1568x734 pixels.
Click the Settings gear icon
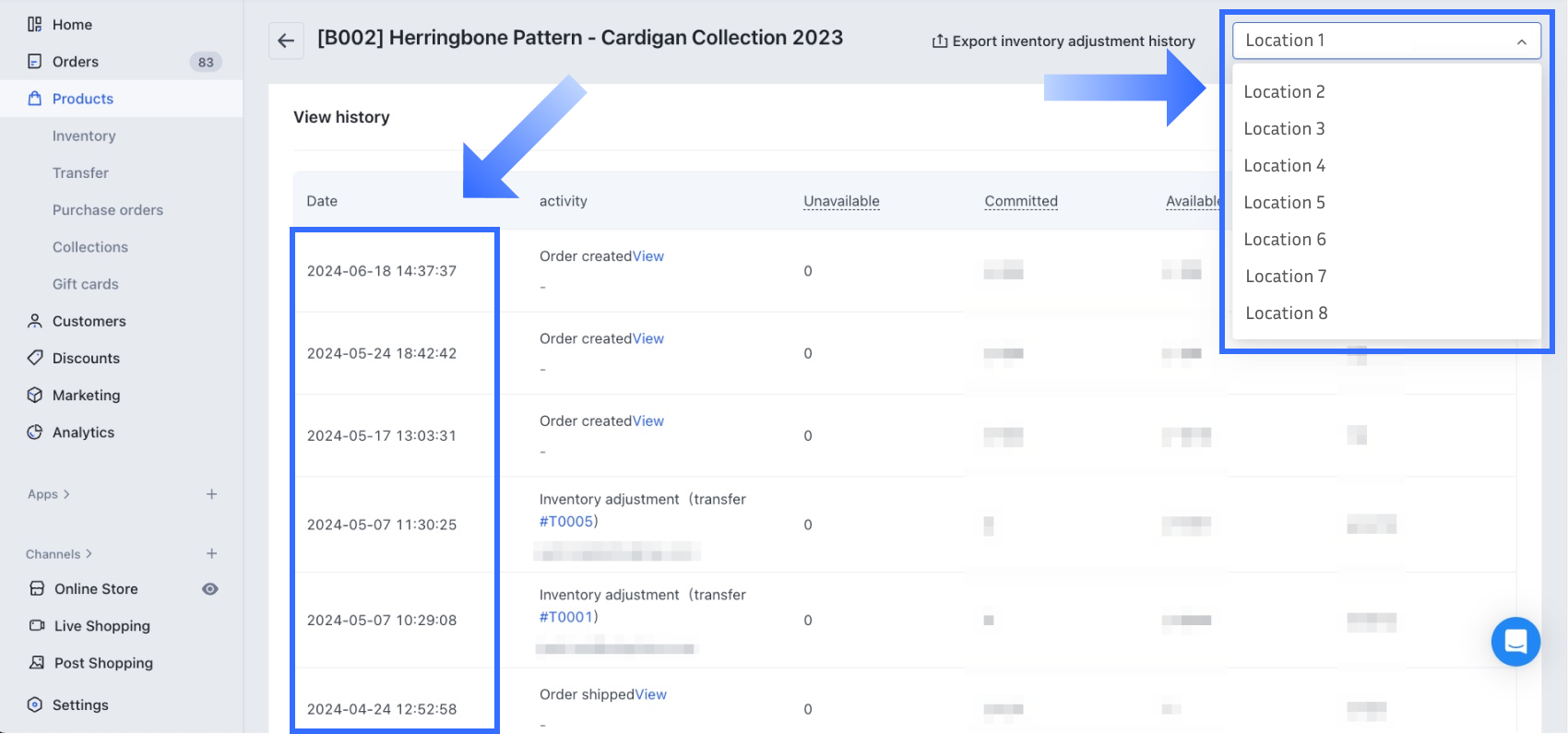35,704
